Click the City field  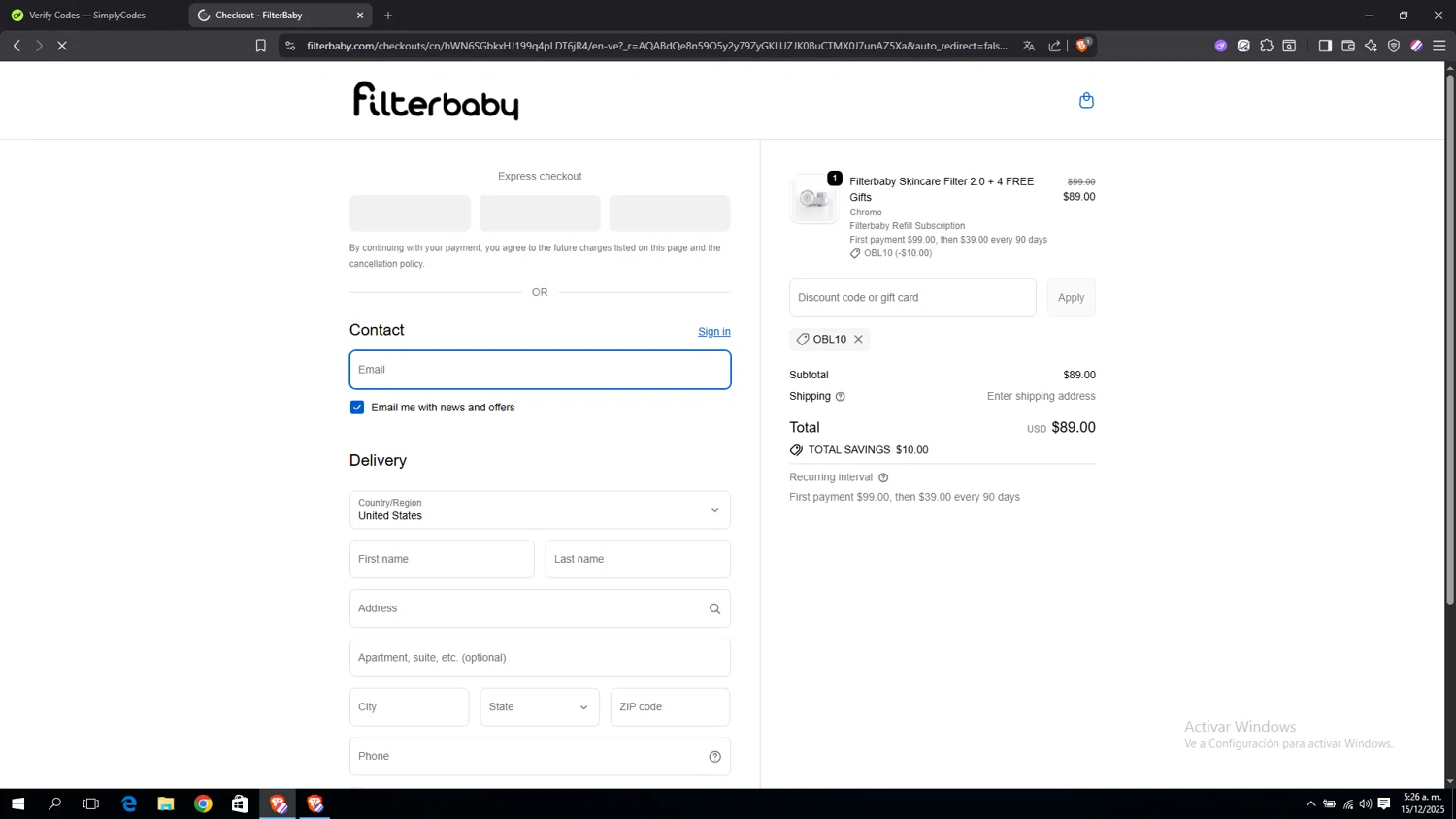(410, 707)
